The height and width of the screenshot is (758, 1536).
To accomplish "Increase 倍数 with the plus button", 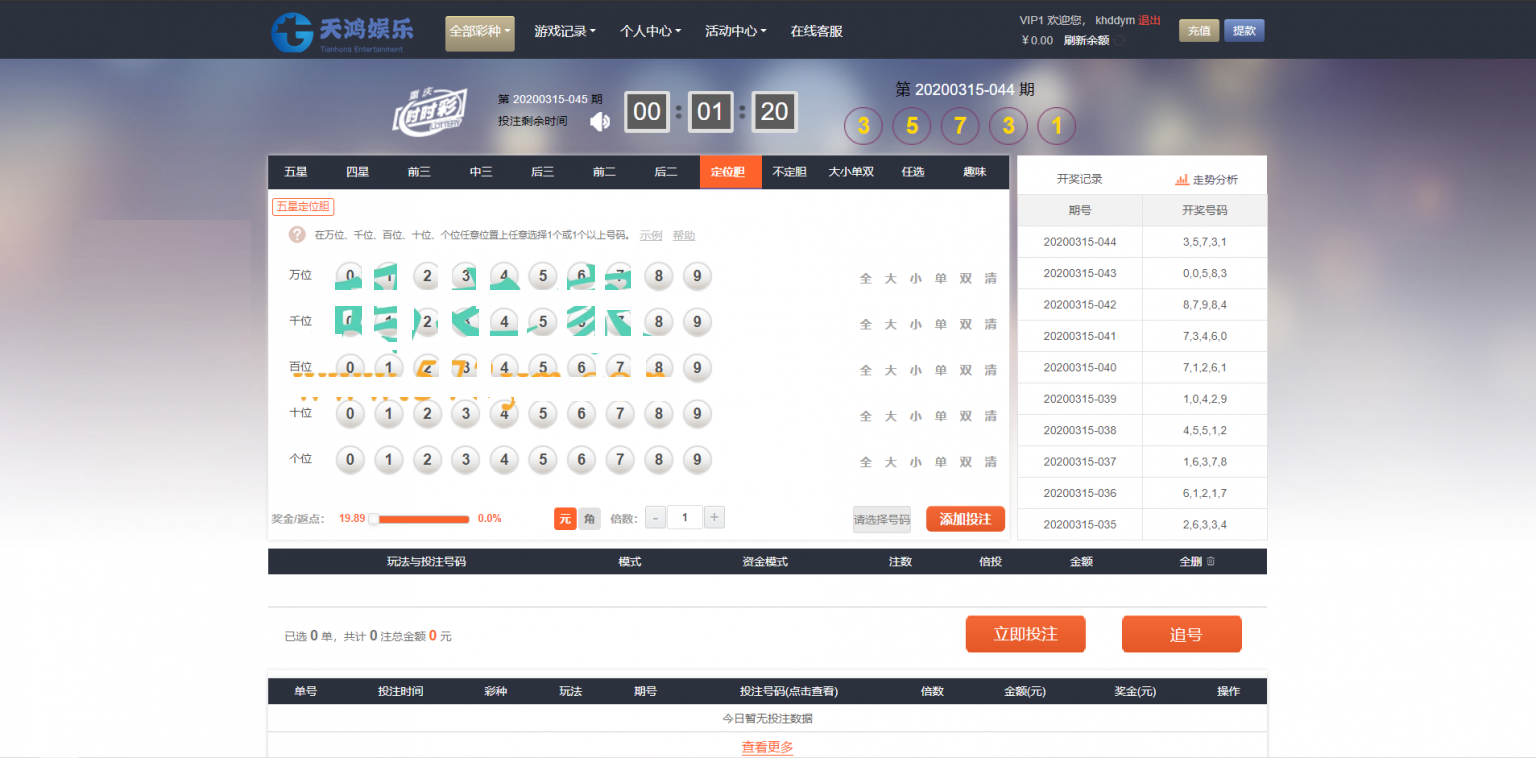I will [714, 518].
